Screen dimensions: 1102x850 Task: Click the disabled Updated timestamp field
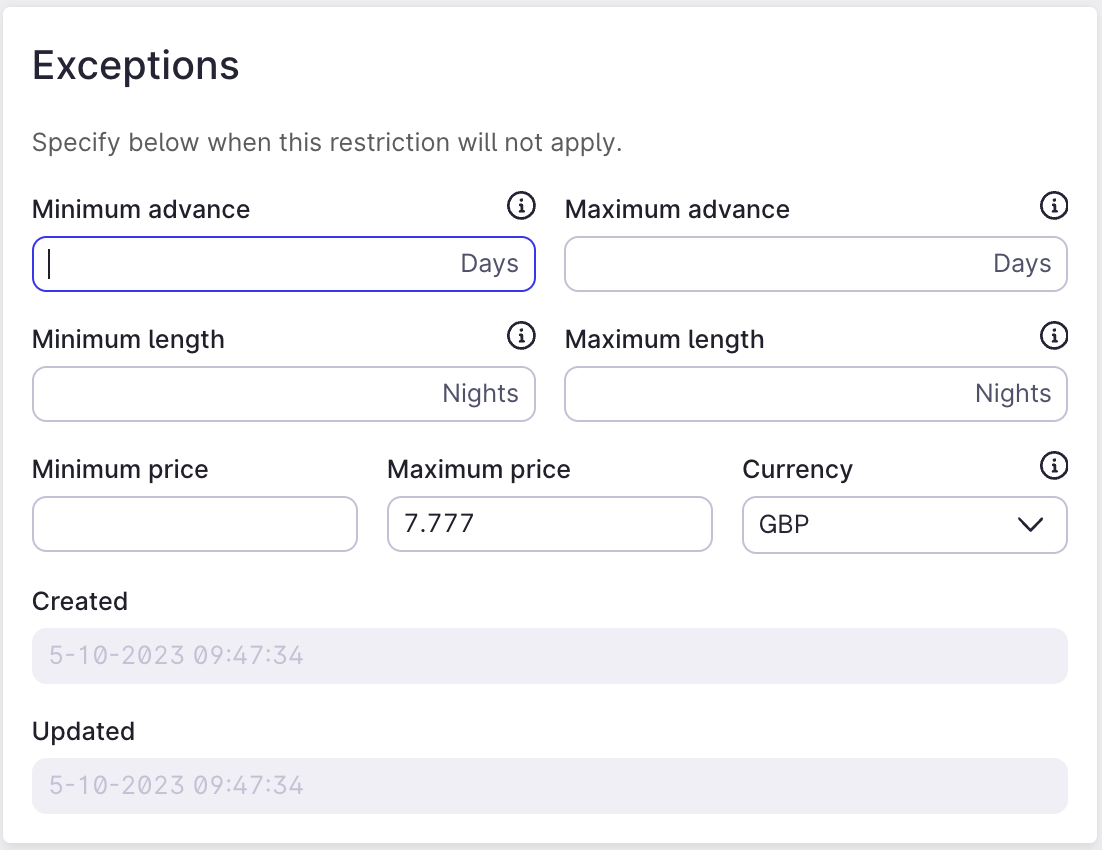tap(550, 785)
